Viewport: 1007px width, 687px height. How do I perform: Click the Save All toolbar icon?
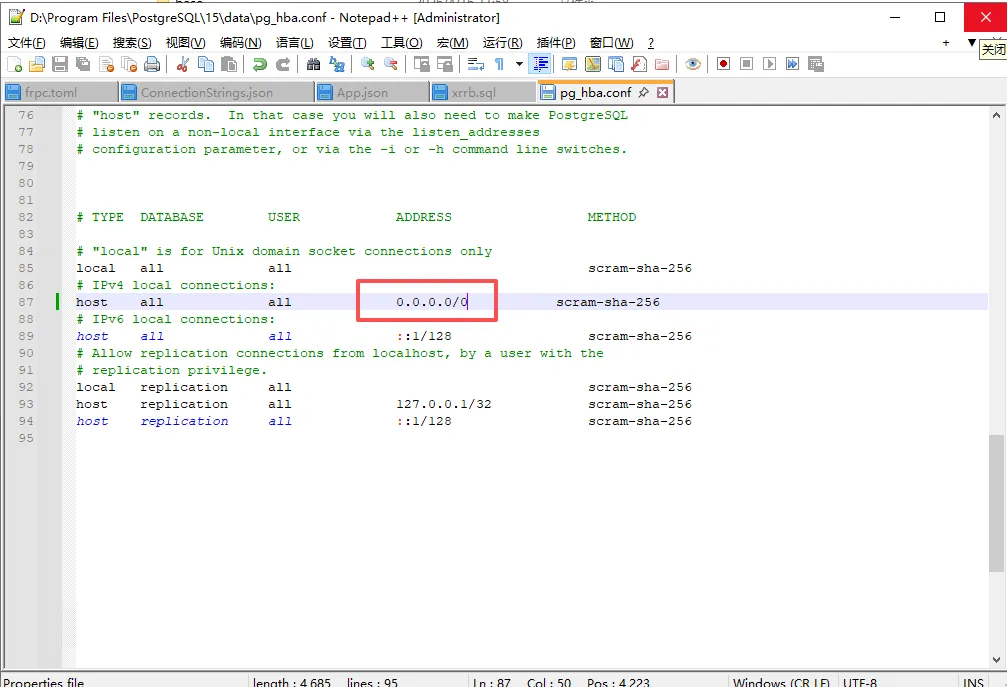[x=83, y=64]
